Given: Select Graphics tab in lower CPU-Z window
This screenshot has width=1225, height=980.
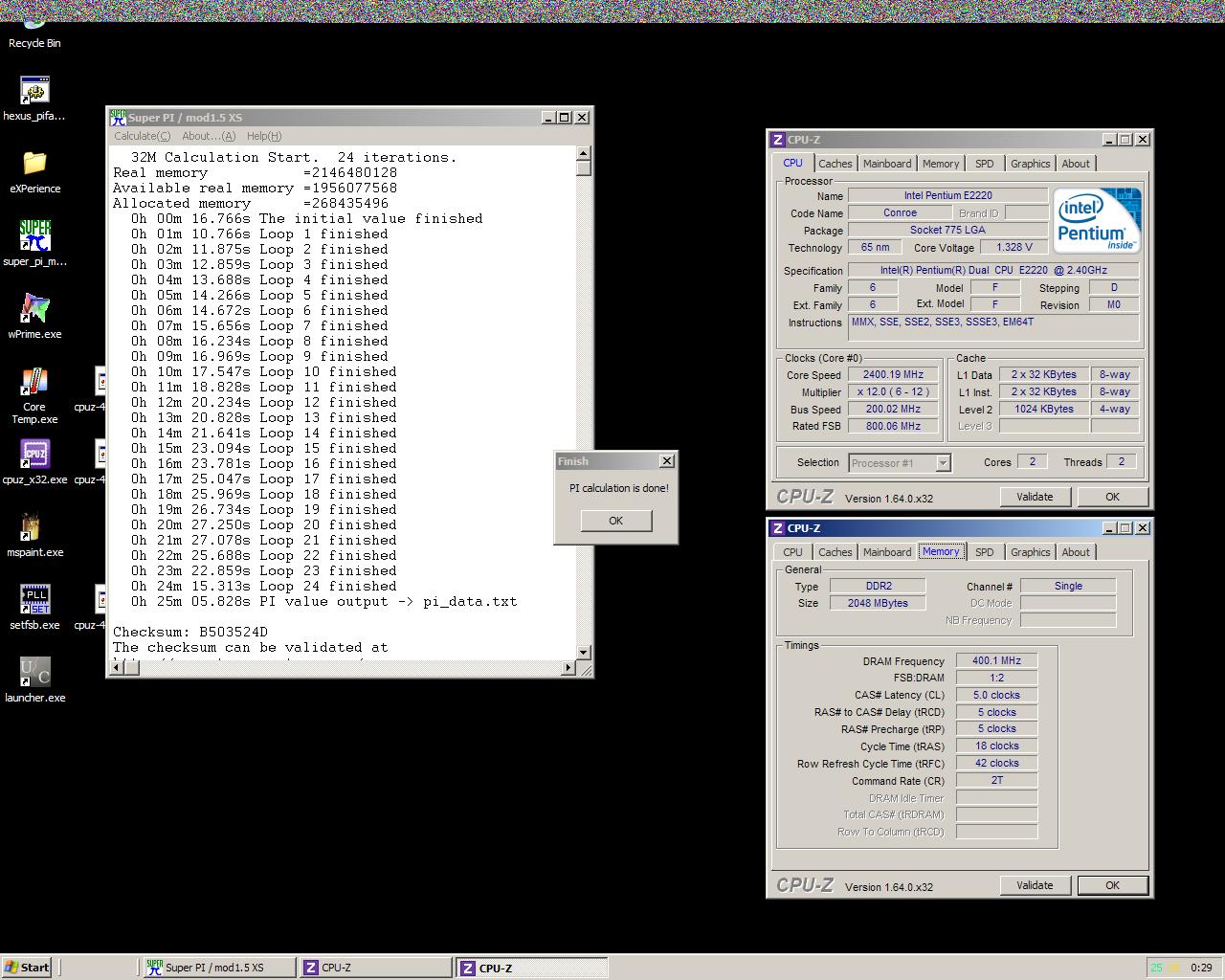Looking at the screenshot, I should tap(1030, 552).
